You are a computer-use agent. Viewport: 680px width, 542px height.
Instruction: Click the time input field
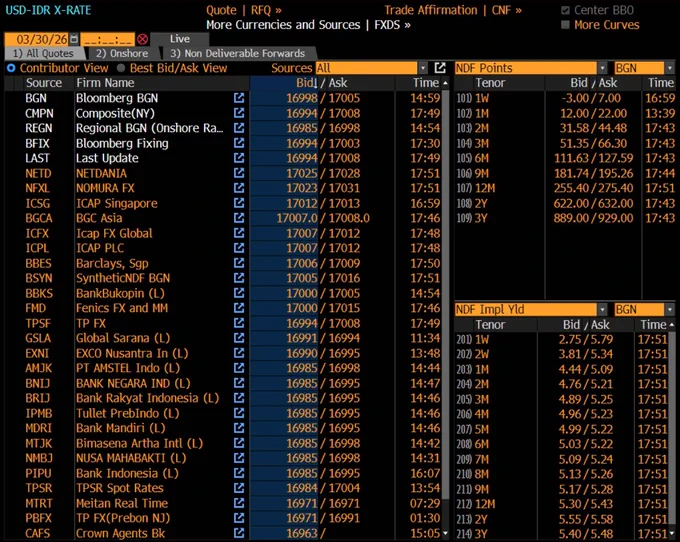coord(108,39)
